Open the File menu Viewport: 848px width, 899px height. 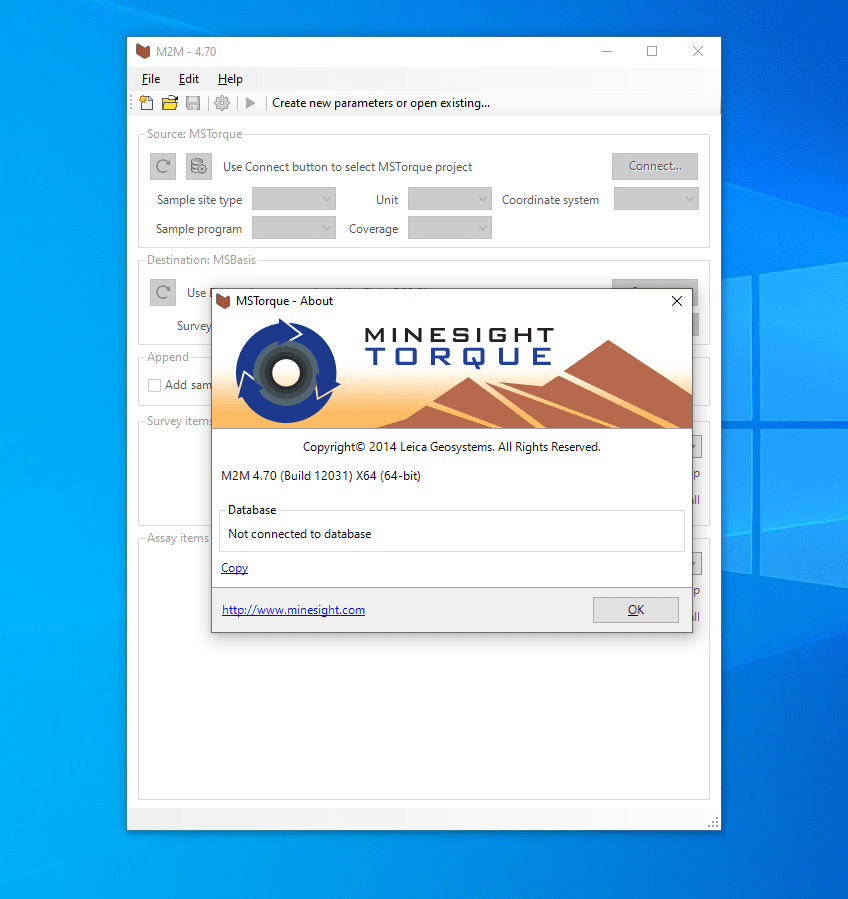coord(151,79)
